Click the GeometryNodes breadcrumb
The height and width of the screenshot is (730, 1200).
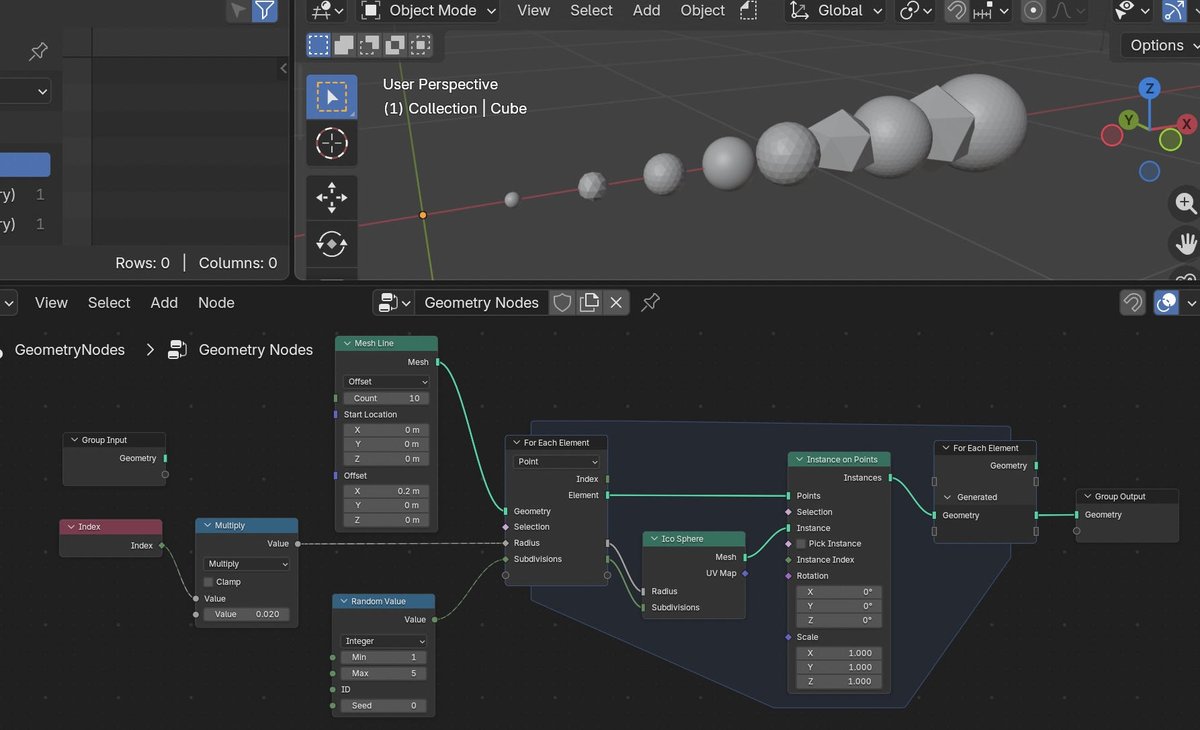(70, 349)
